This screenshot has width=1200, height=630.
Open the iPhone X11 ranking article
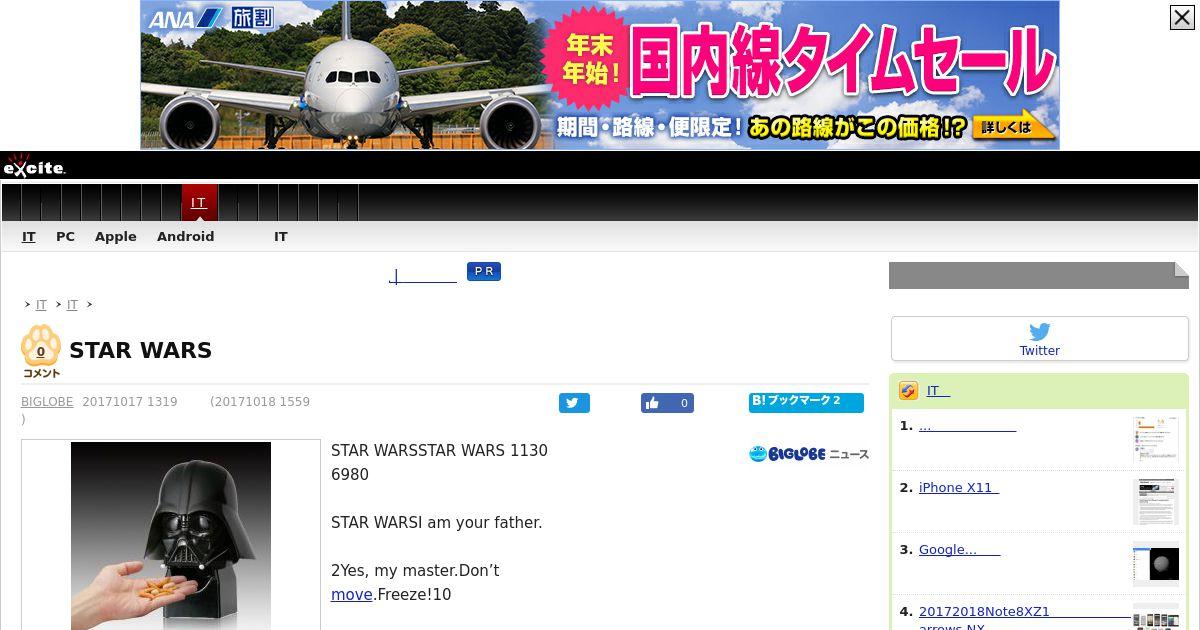click(958, 488)
